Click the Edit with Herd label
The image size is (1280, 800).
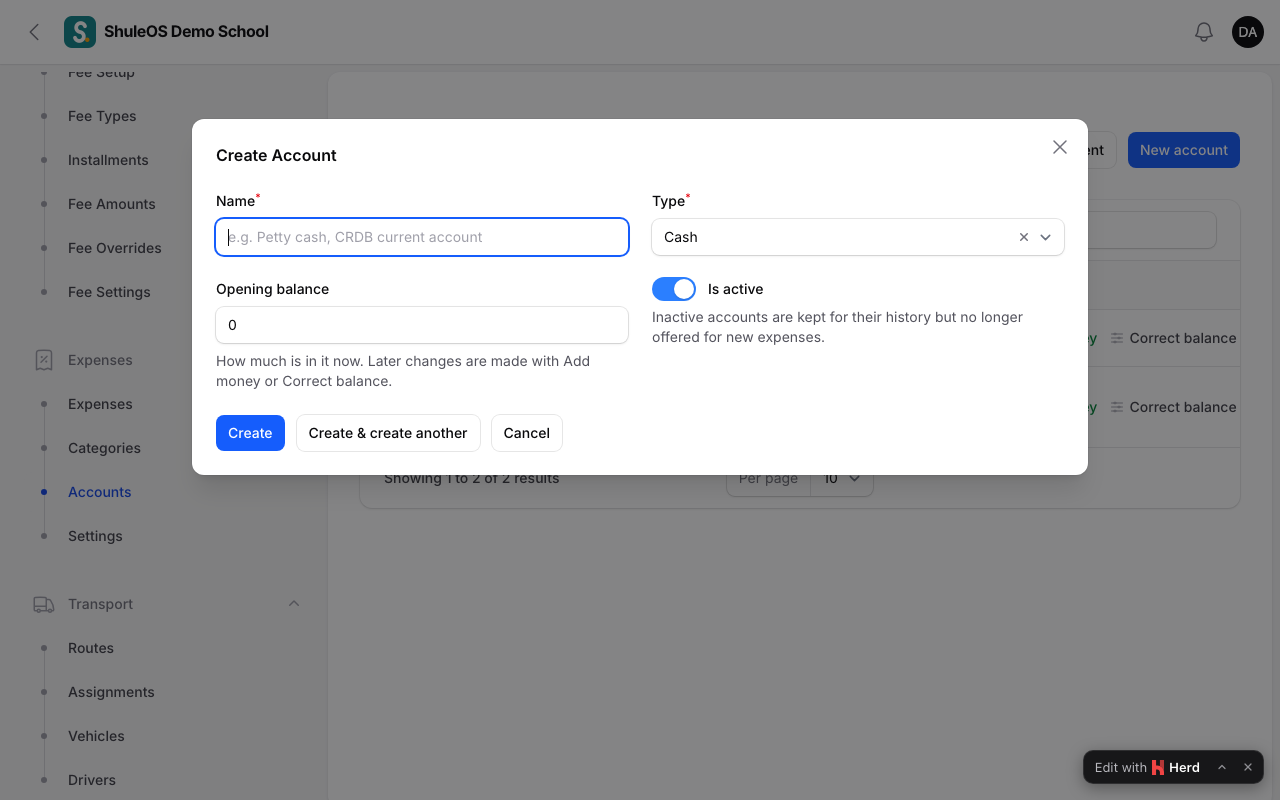(x=1147, y=768)
